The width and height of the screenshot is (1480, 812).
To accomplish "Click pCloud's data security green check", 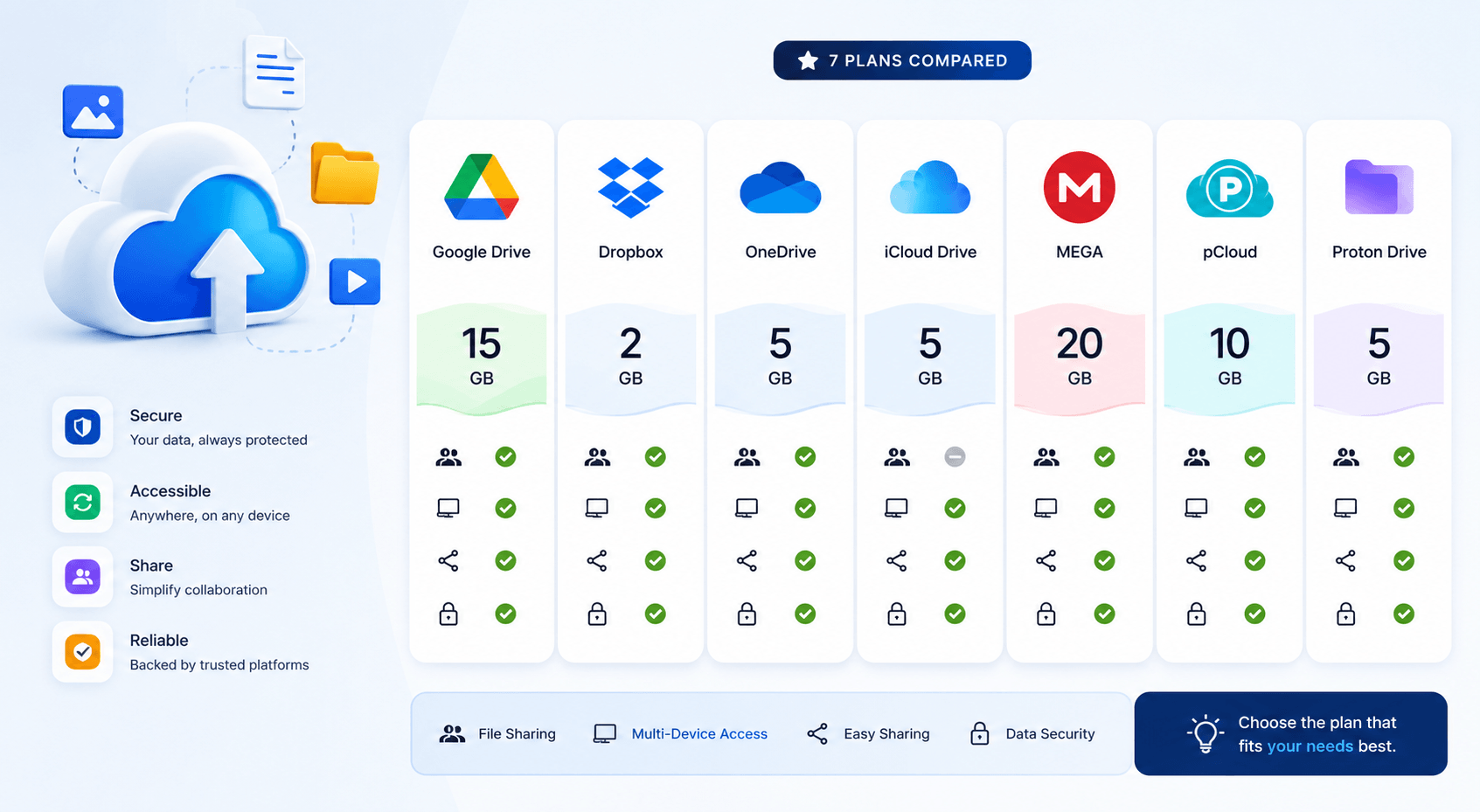I will pyautogui.click(x=1254, y=614).
